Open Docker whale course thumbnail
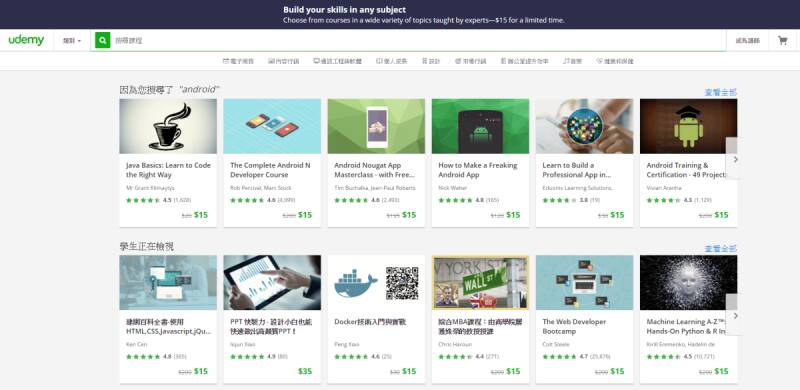Viewport: 800px width, 390px height. point(376,282)
